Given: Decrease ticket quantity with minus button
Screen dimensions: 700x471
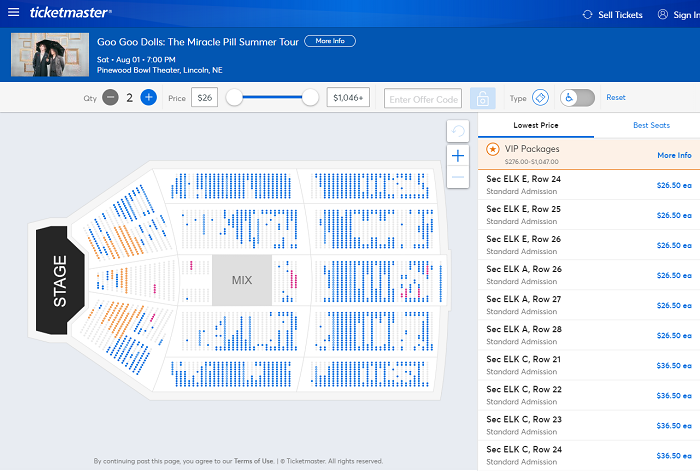Looking at the screenshot, I should (110, 98).
